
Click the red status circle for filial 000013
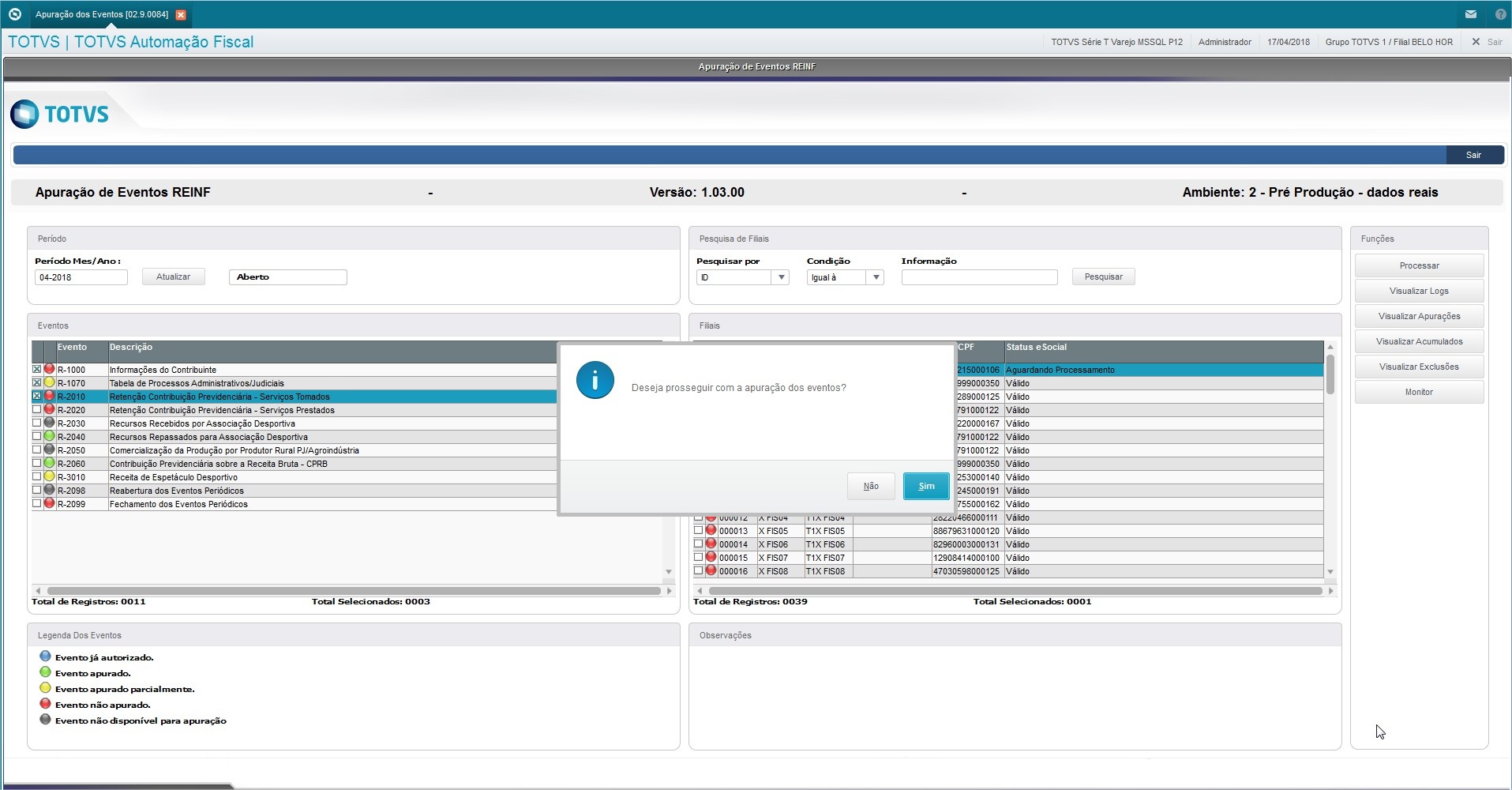tap(711, 530)
